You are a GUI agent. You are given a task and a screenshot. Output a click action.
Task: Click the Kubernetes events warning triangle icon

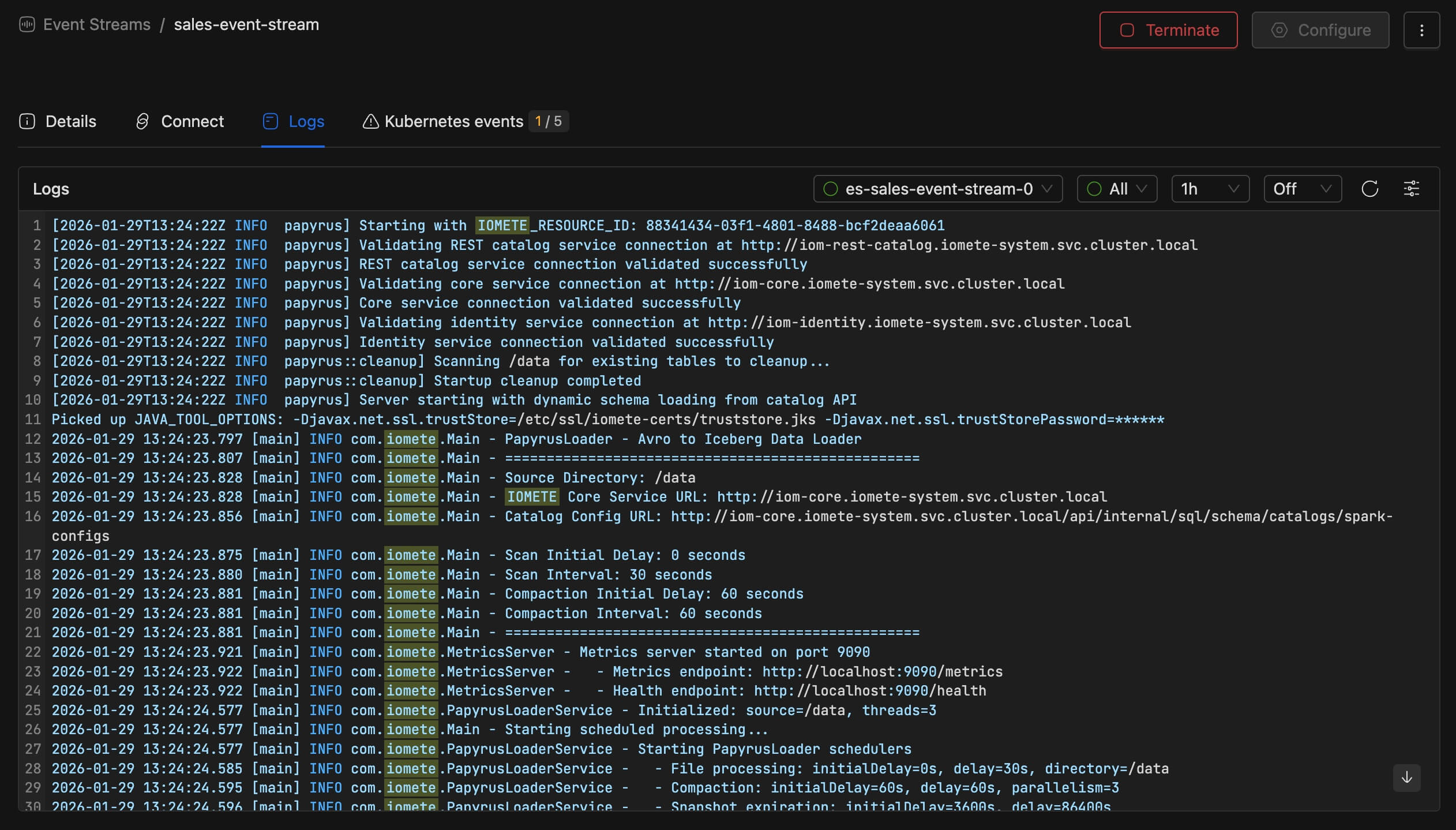coord(370,122)
